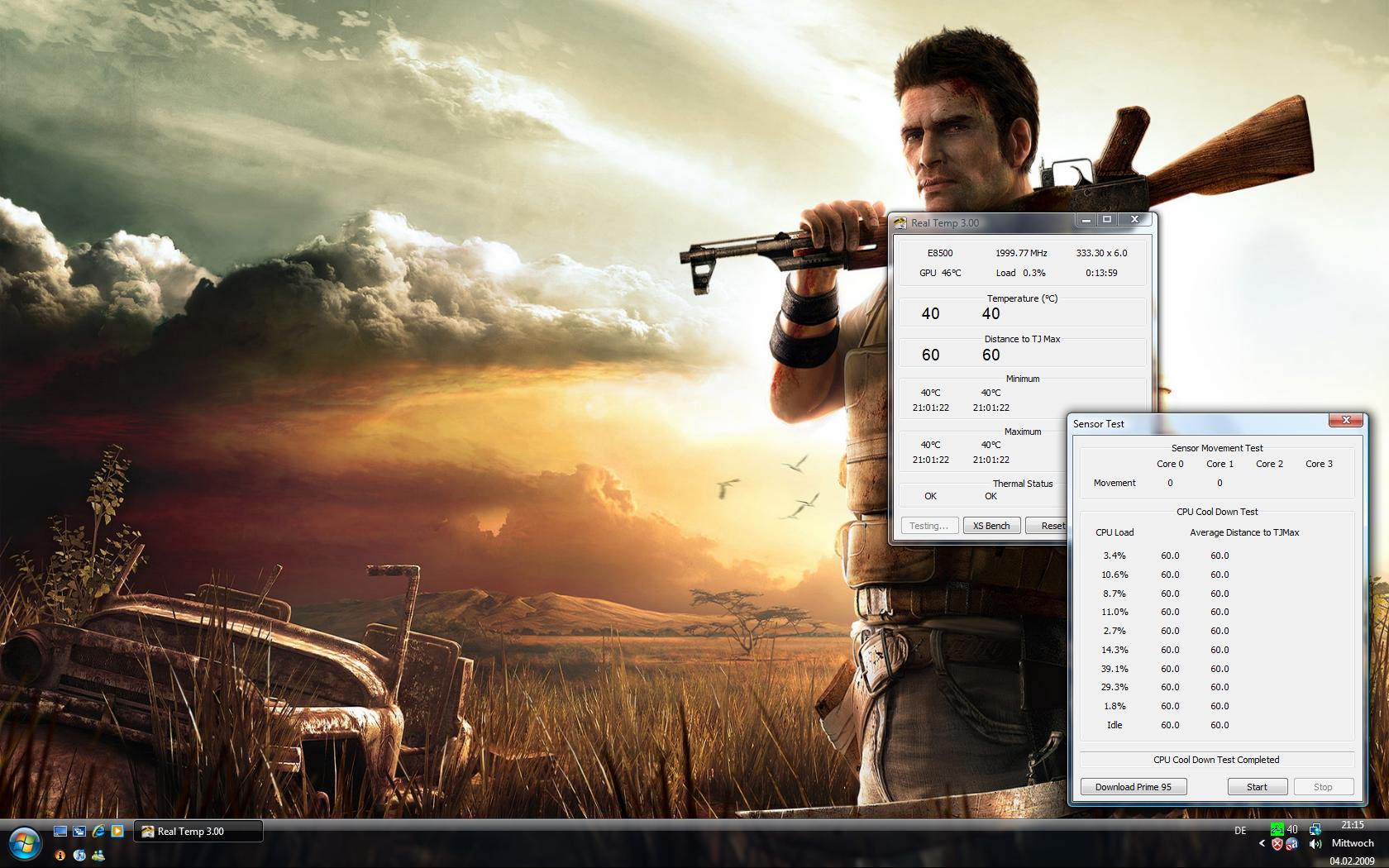This screenshot has height=868, width=1389.
Task: Click the blocked 'a' tray icon
Action: tap(1292, 844)
